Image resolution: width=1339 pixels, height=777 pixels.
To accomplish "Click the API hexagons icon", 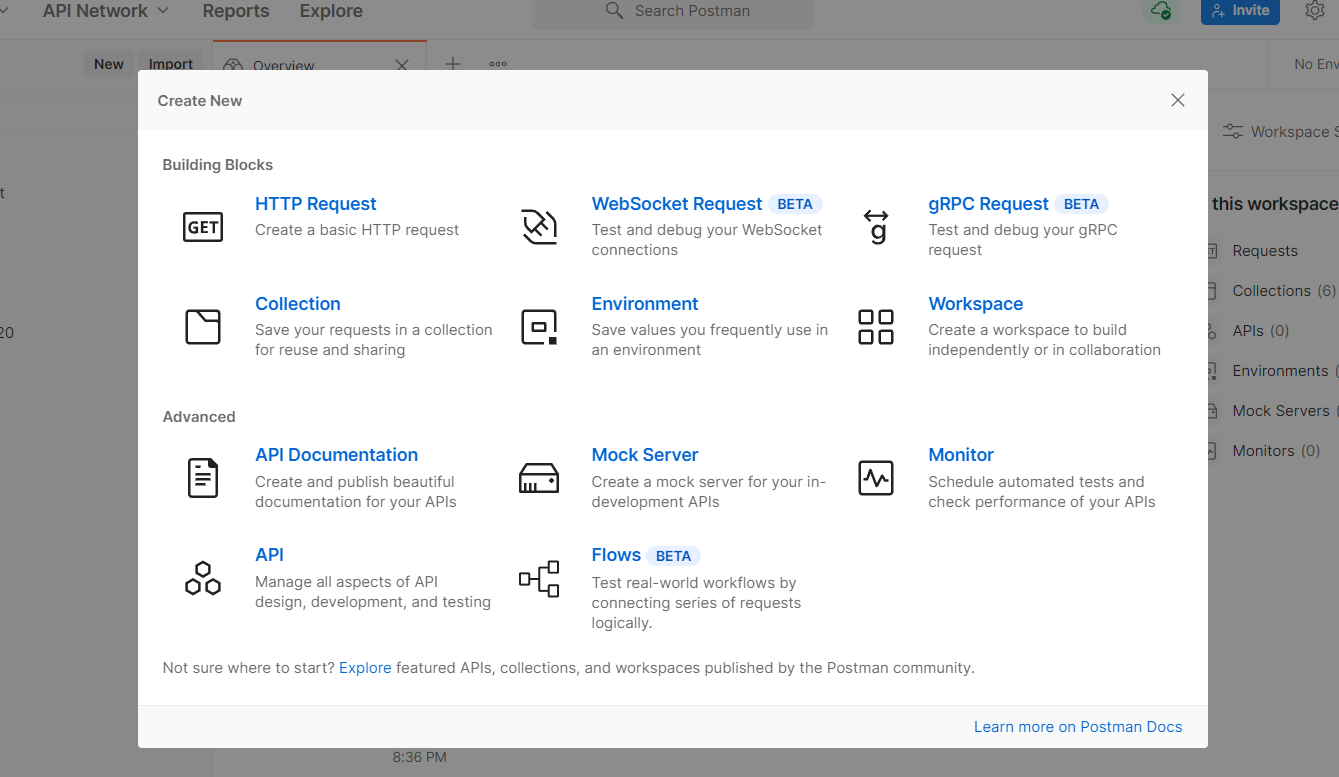I will tap(203, 578).
